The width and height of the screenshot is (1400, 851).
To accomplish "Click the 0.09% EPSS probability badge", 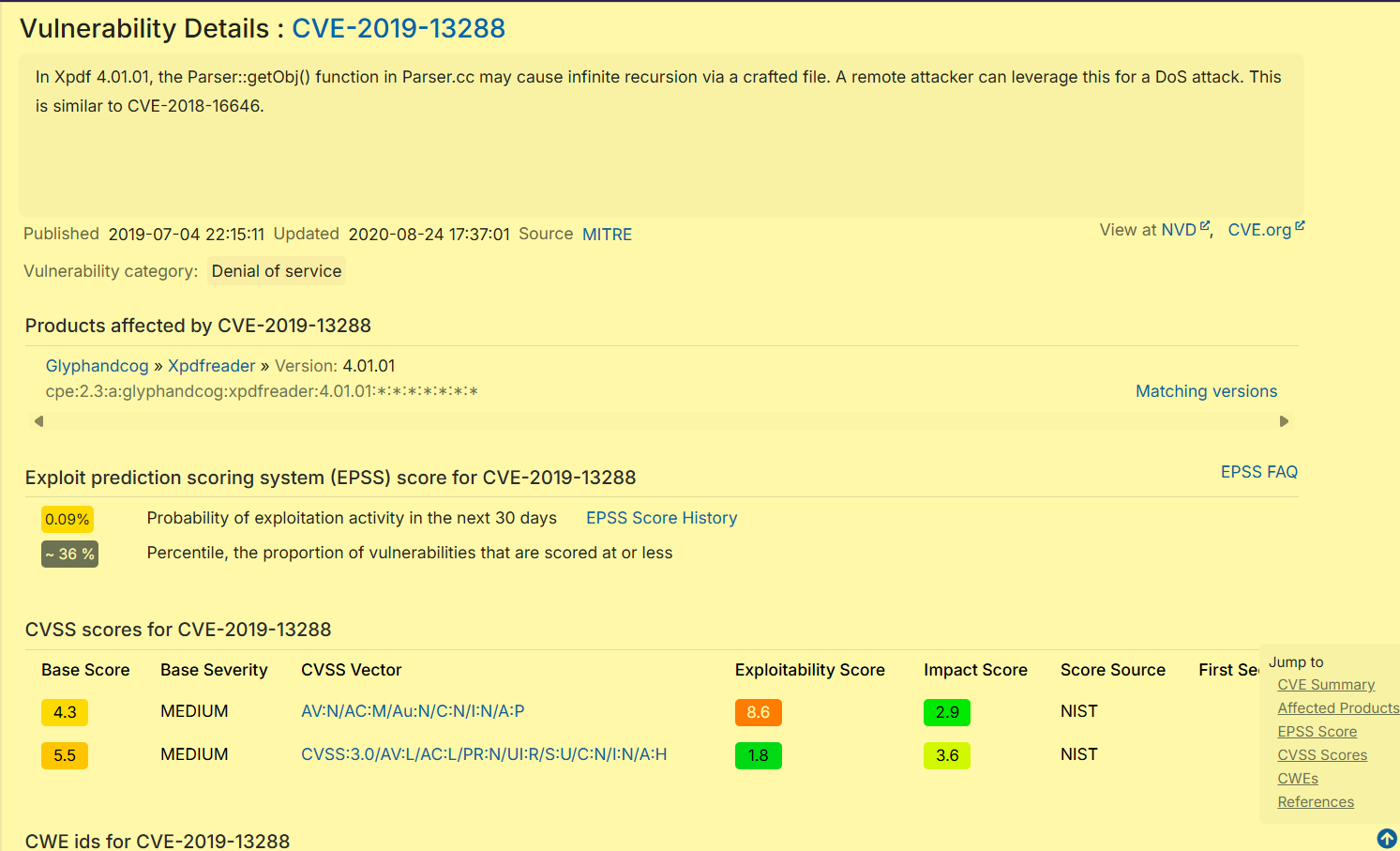I will 68,519.
